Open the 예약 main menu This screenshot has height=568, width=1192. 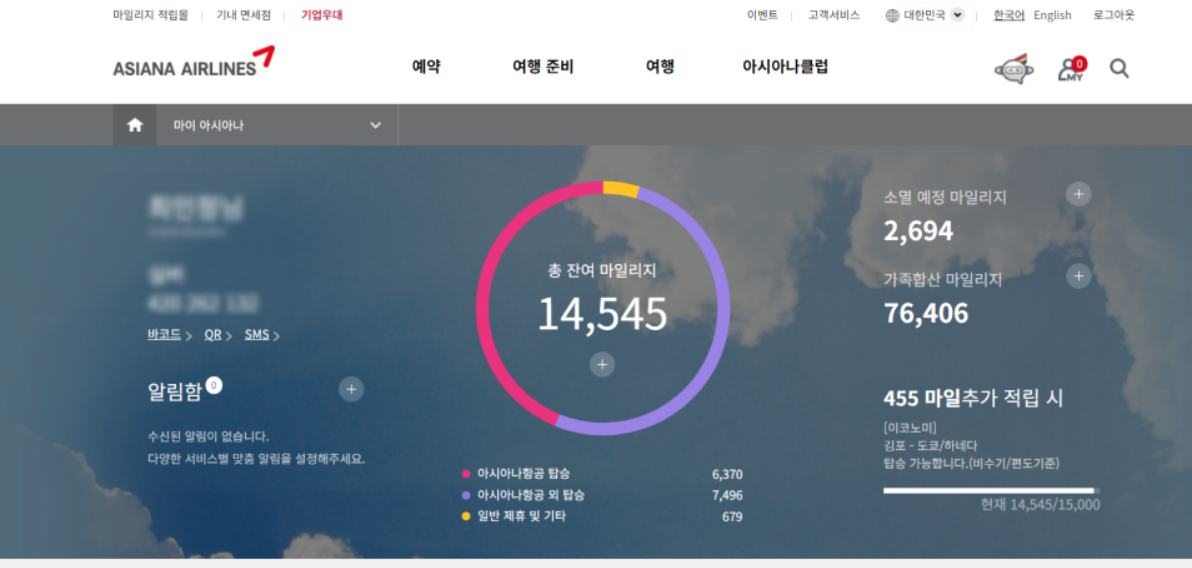pos(426,67)
